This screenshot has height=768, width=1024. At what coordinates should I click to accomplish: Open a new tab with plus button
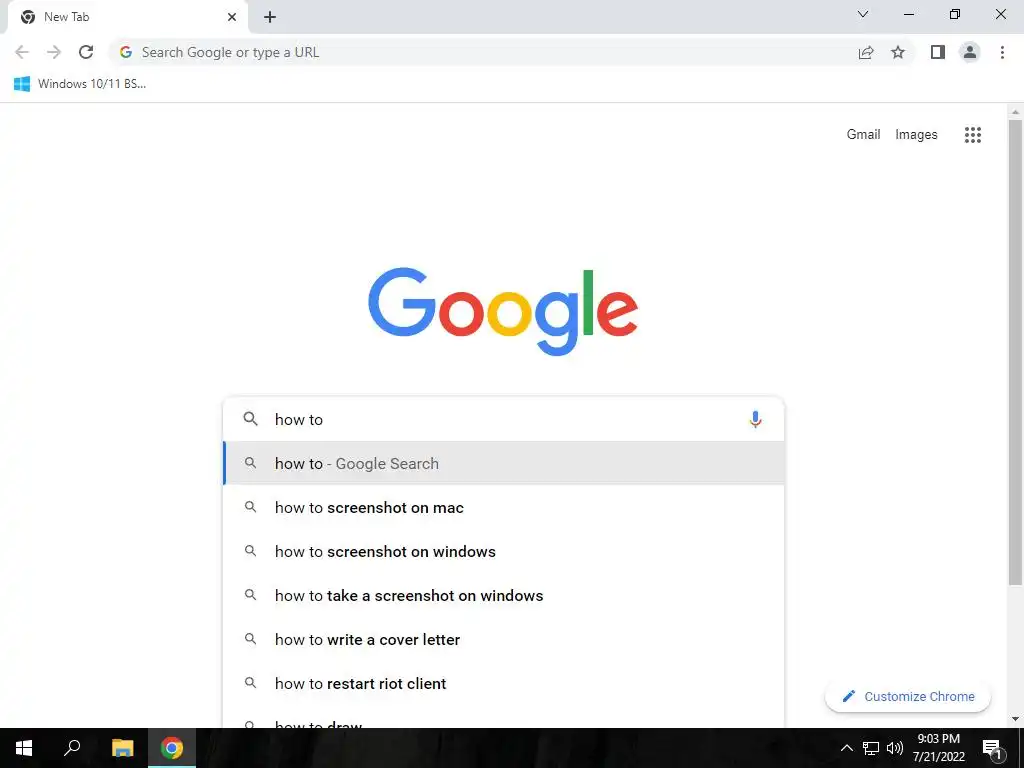point(270,17)
